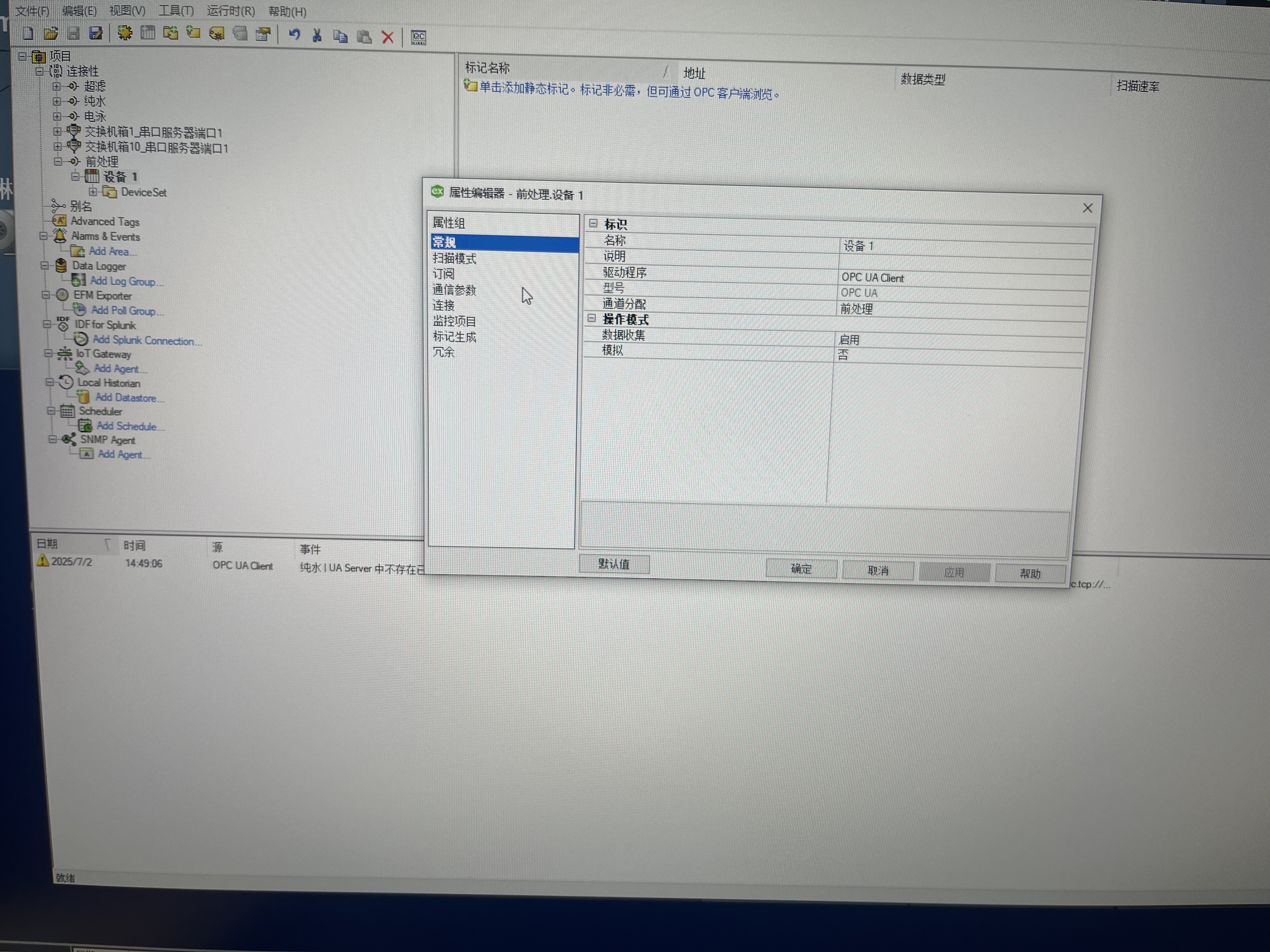The height and width of the screenshot is (952, 1270).
Task: Click the New Project toolbar icon
Action: [27, 34]
